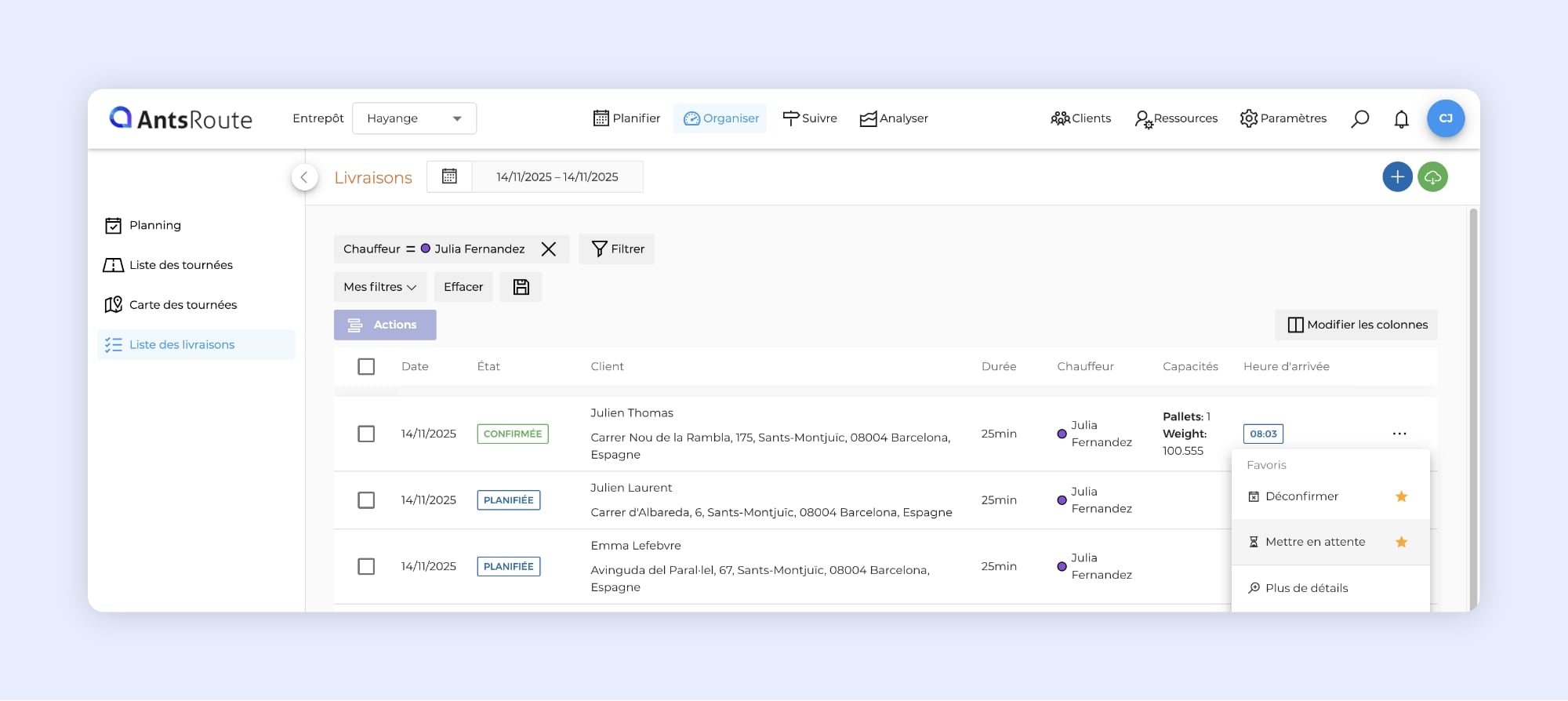
Task: Click the Effacer button
Action: (x=463, y=287)
